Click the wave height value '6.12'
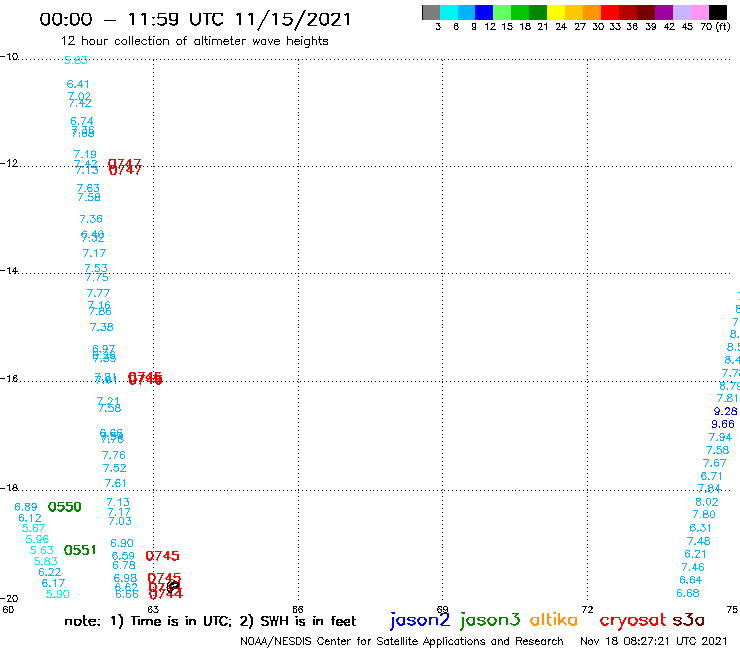 (30, 518)
